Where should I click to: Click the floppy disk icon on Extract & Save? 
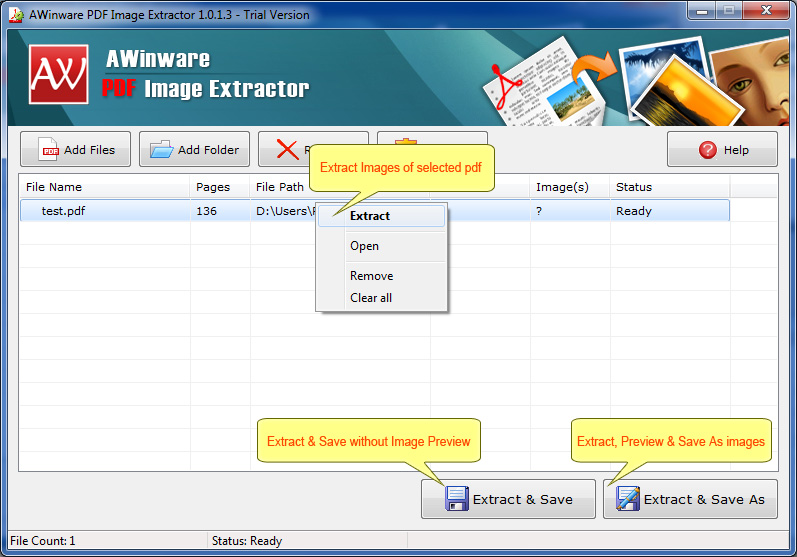tap(456, 499)
